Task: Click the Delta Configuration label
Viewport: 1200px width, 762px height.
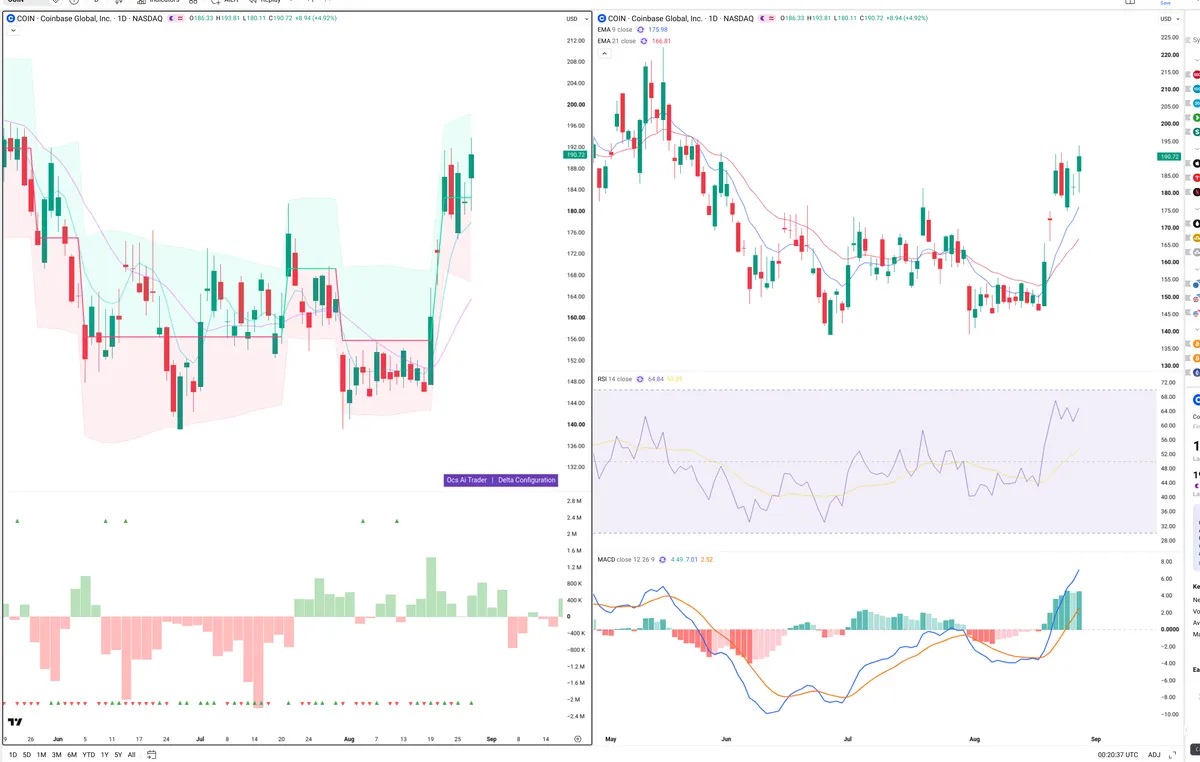Action: 527,480
